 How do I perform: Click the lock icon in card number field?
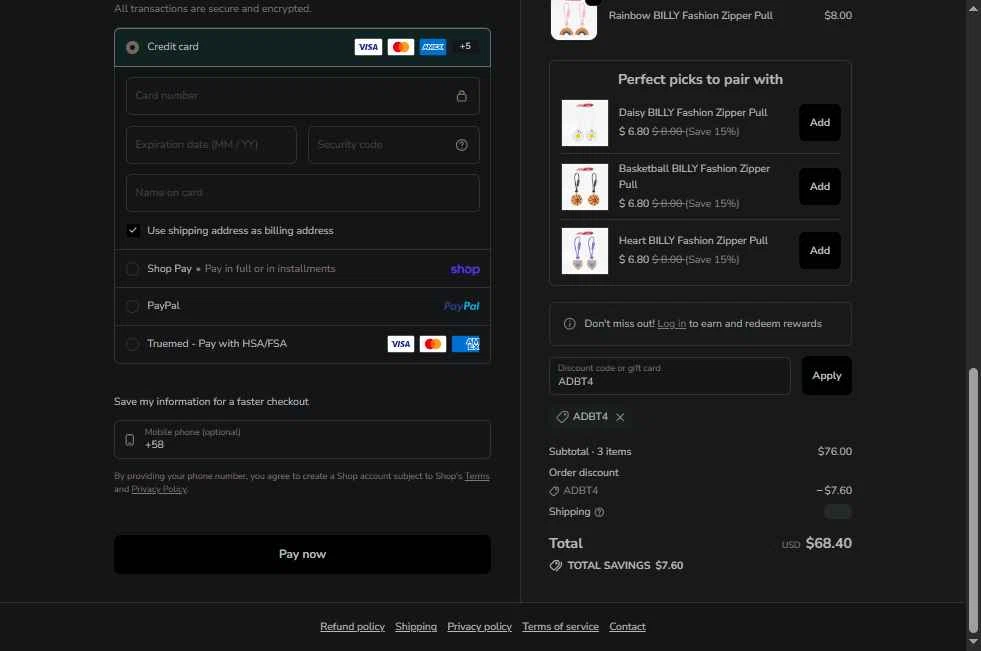(x=462, y=96)
